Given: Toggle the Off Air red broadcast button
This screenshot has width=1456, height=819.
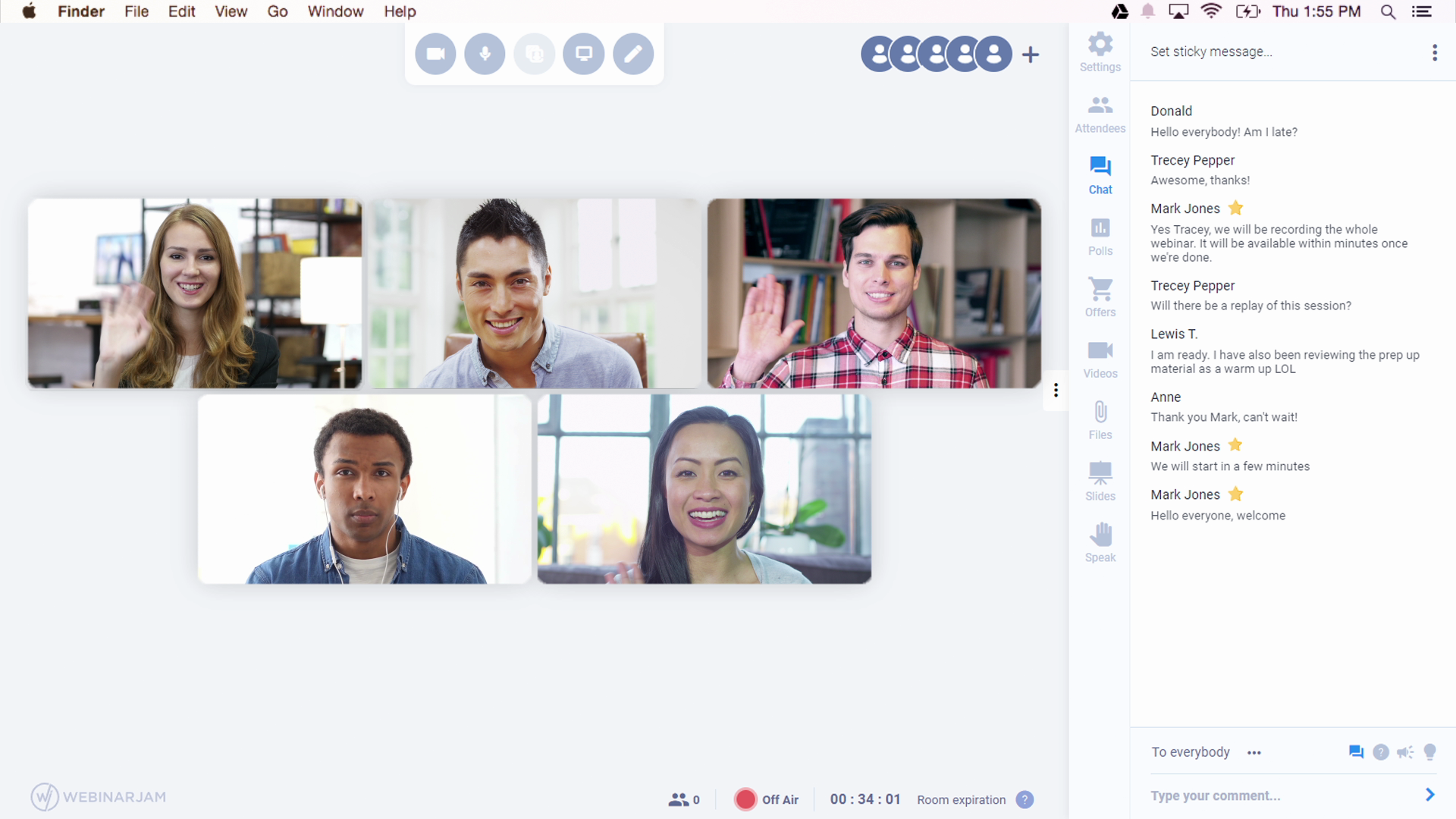Looking at the screenshot, I should [x=745, y=799].
